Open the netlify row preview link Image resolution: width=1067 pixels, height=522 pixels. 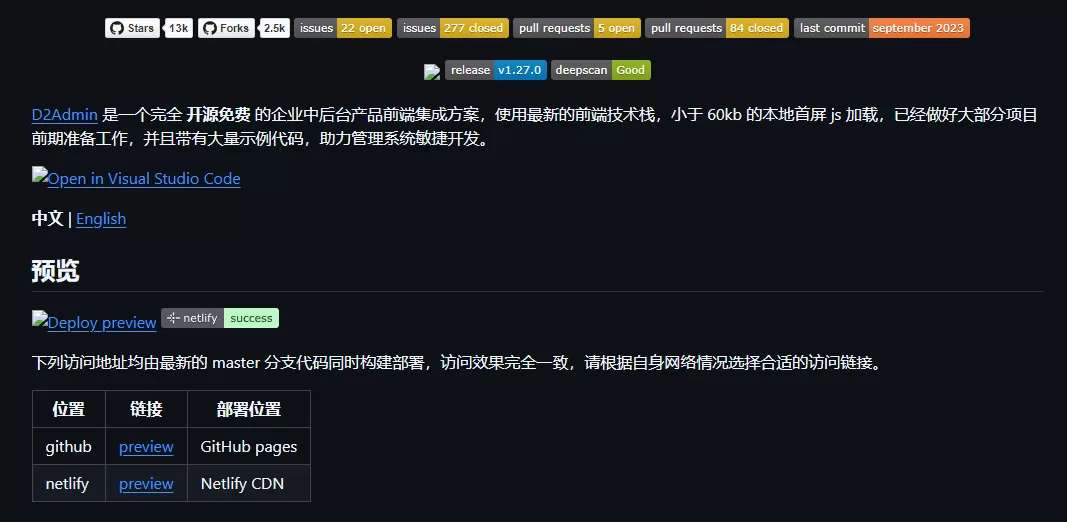tap(146, 483)
